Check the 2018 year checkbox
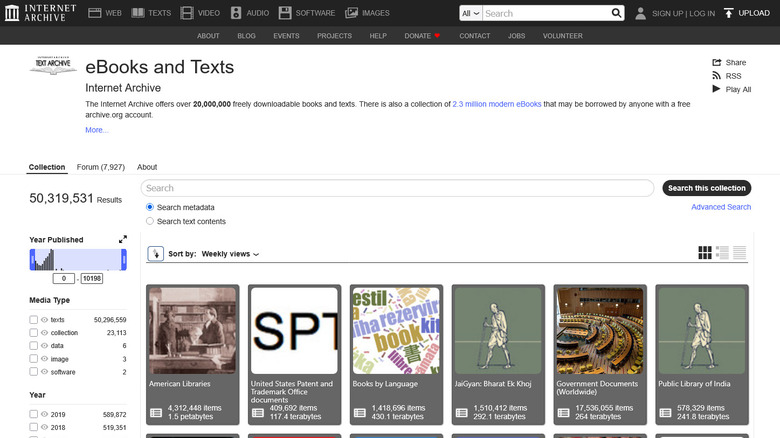 tap(33, 427)
